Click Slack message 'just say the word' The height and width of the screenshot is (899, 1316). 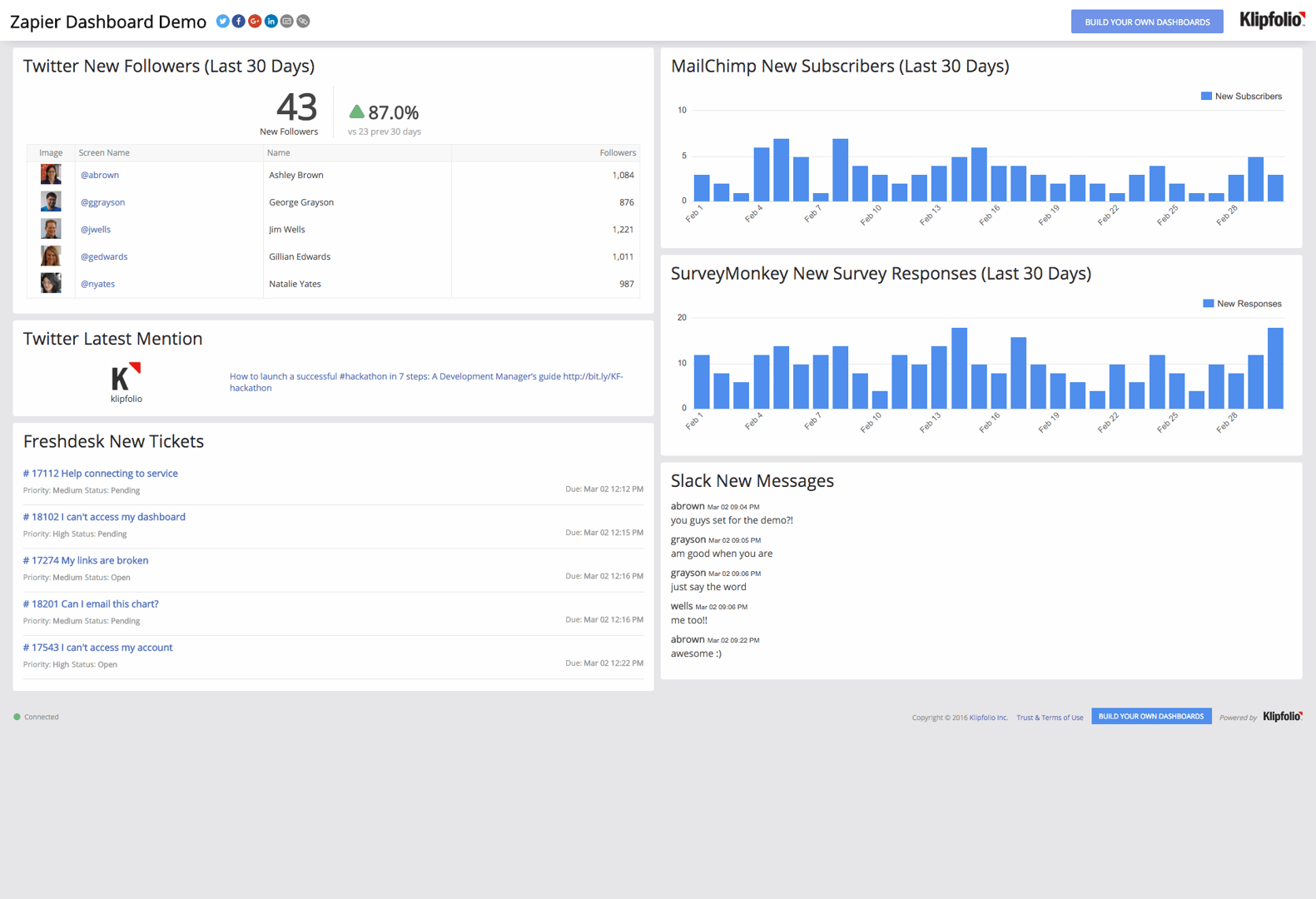pos(708,587)
